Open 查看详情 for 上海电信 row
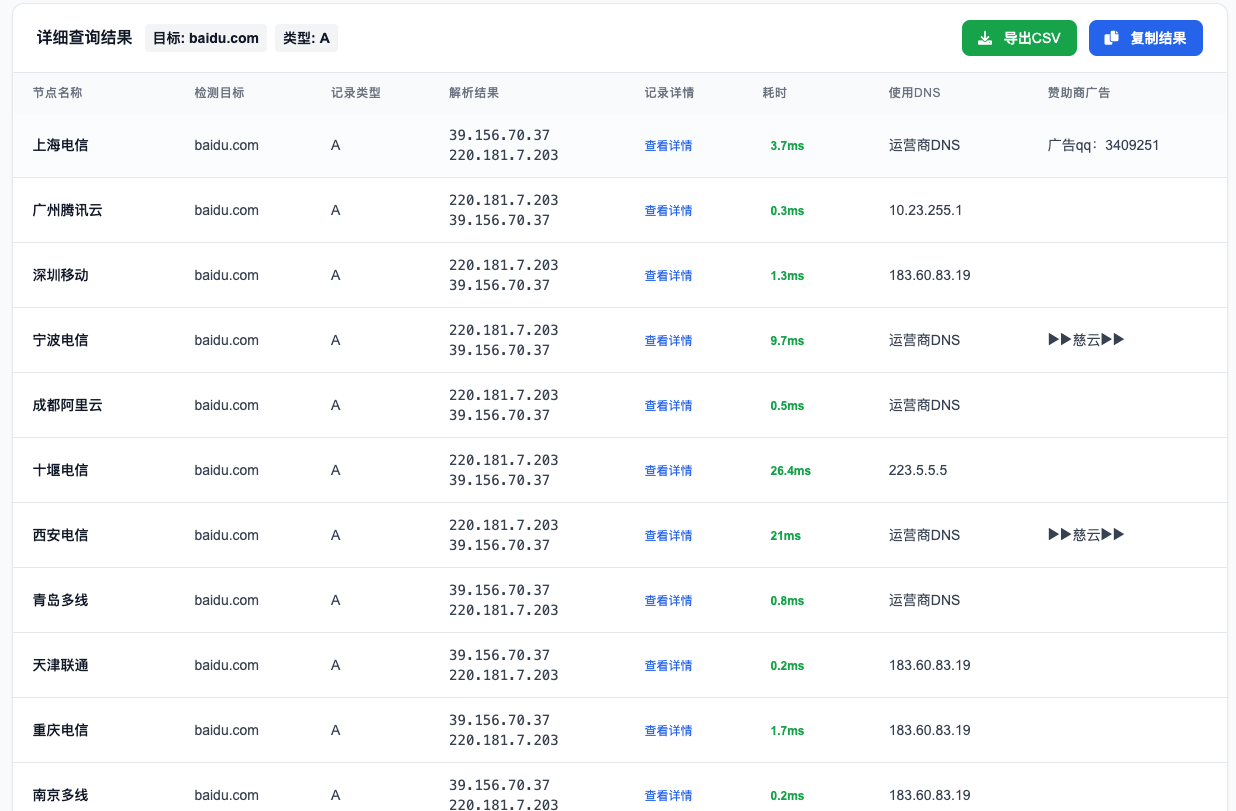The height and width of the screenshot is (811, 1236). click(668, 146)
